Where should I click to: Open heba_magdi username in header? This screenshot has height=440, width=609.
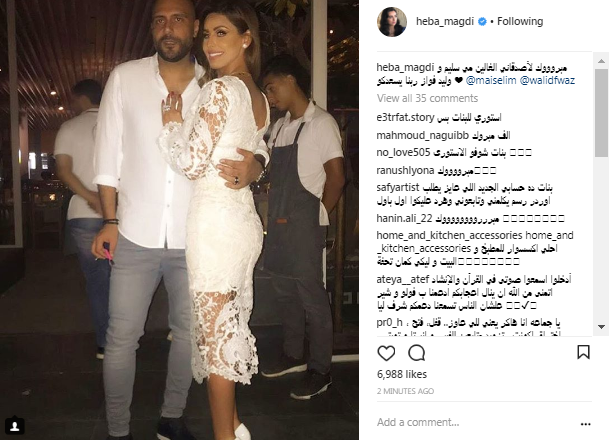[445, 21]
